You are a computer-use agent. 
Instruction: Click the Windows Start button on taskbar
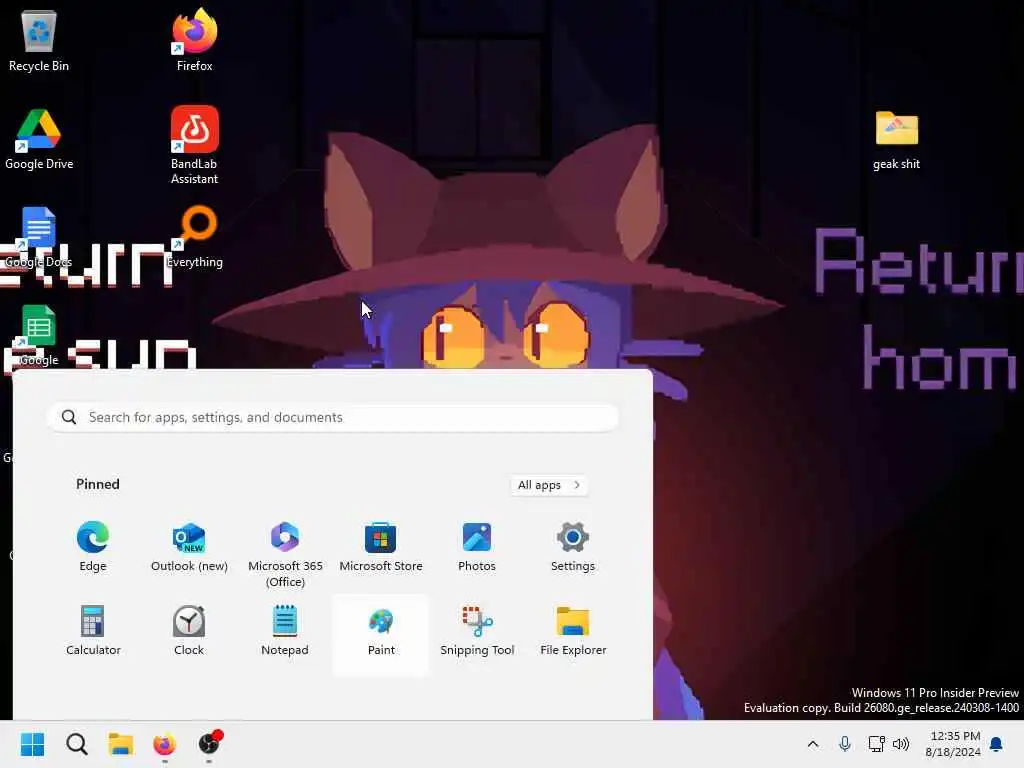coord(32,744)
